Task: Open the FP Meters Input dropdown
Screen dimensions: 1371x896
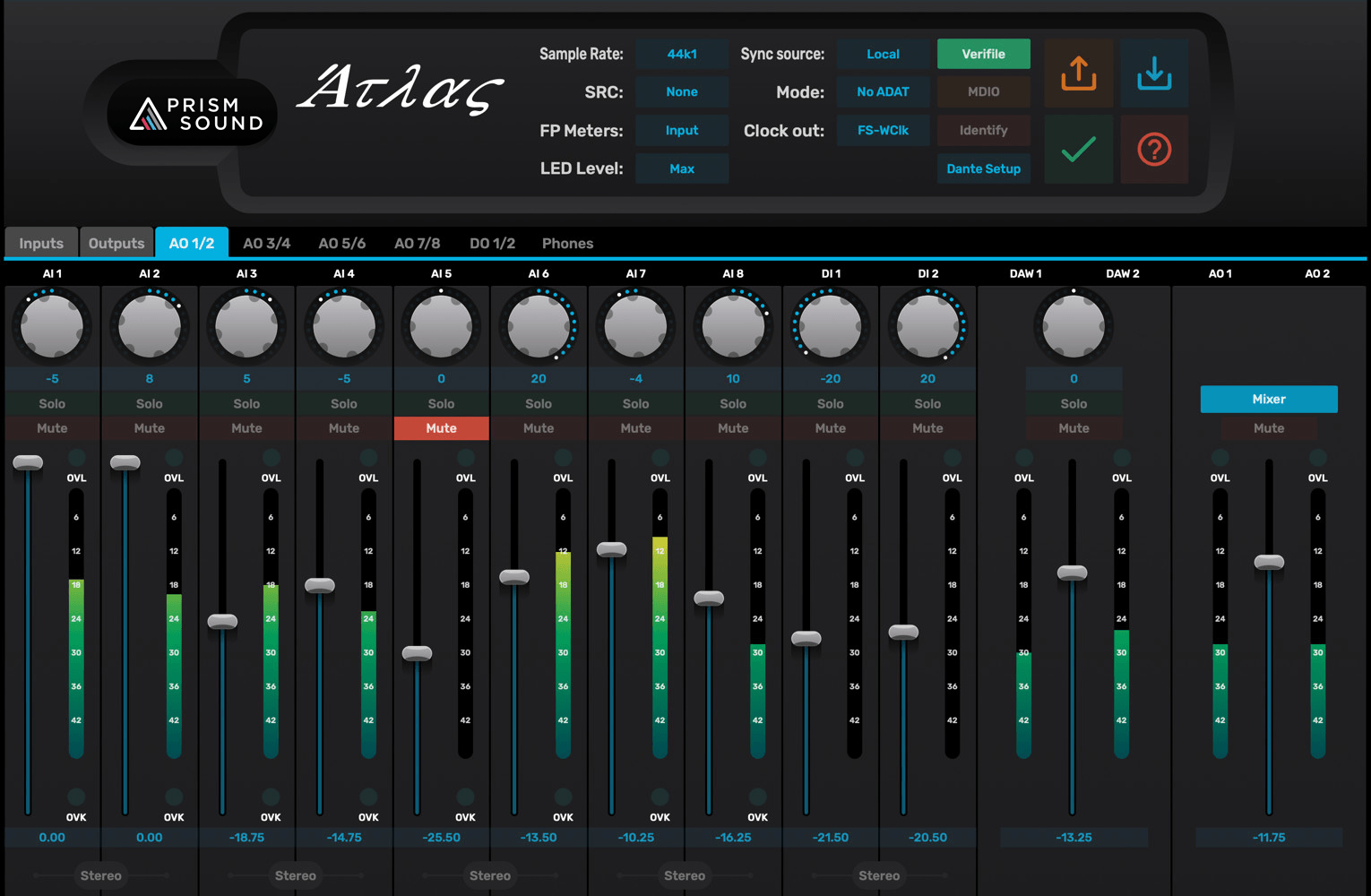Action: pos(682,130)
